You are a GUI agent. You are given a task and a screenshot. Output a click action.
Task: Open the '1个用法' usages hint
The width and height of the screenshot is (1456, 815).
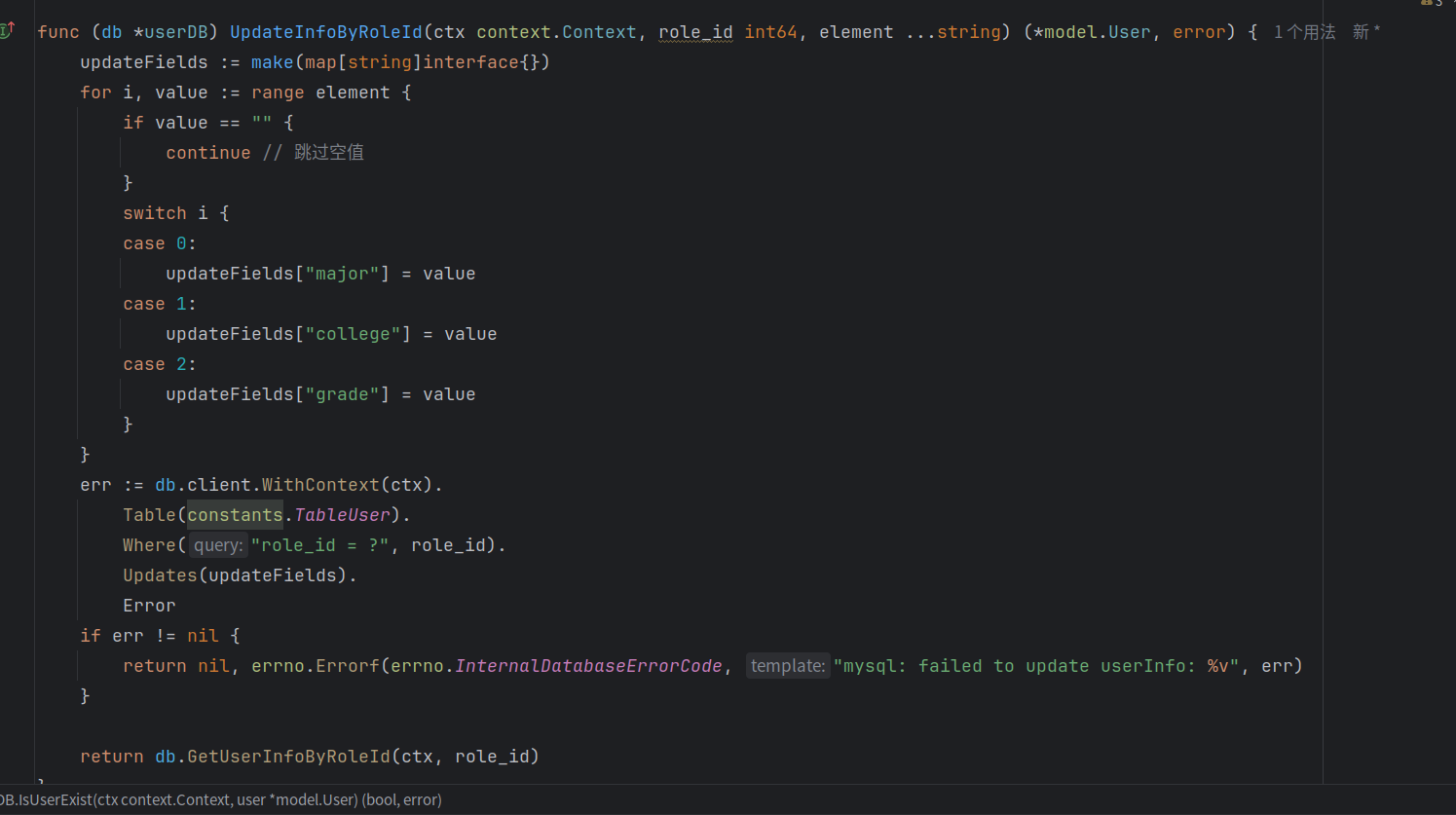pos(1304,32)
